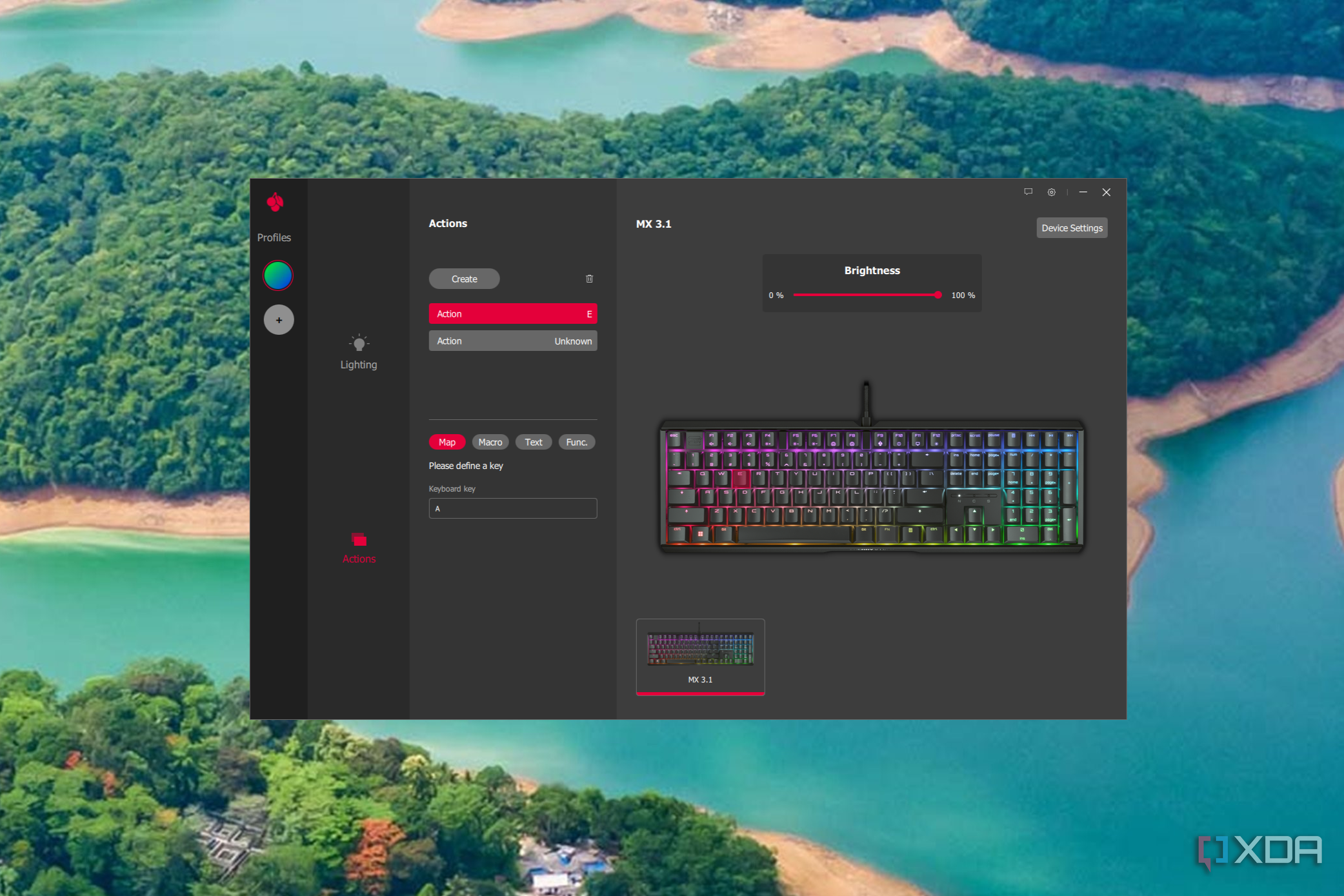
Task: Select the MX 3.1 device thumbnail
Action: pos(700,657)
